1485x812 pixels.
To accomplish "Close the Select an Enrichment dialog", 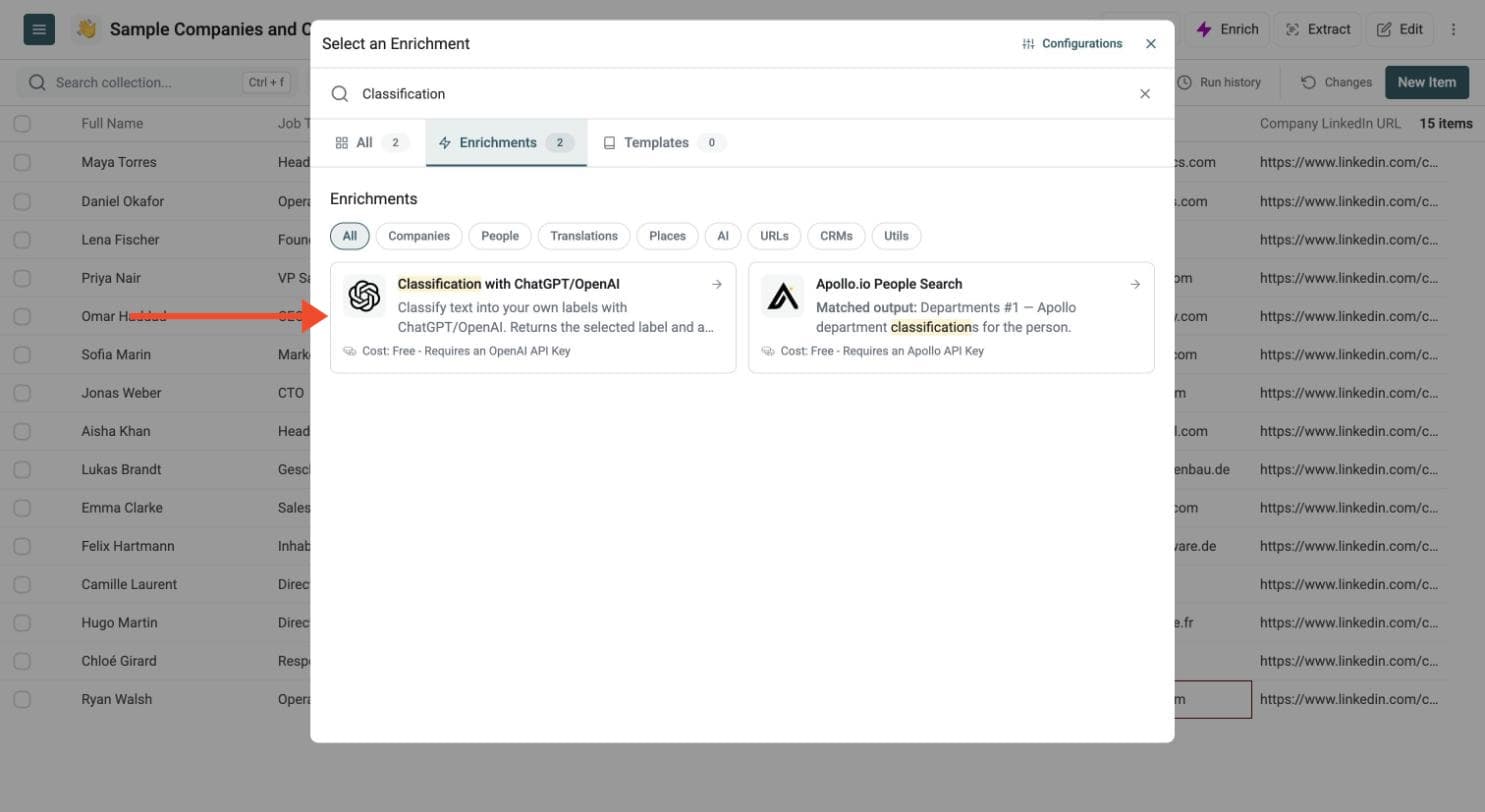I will click(1151, 44).
